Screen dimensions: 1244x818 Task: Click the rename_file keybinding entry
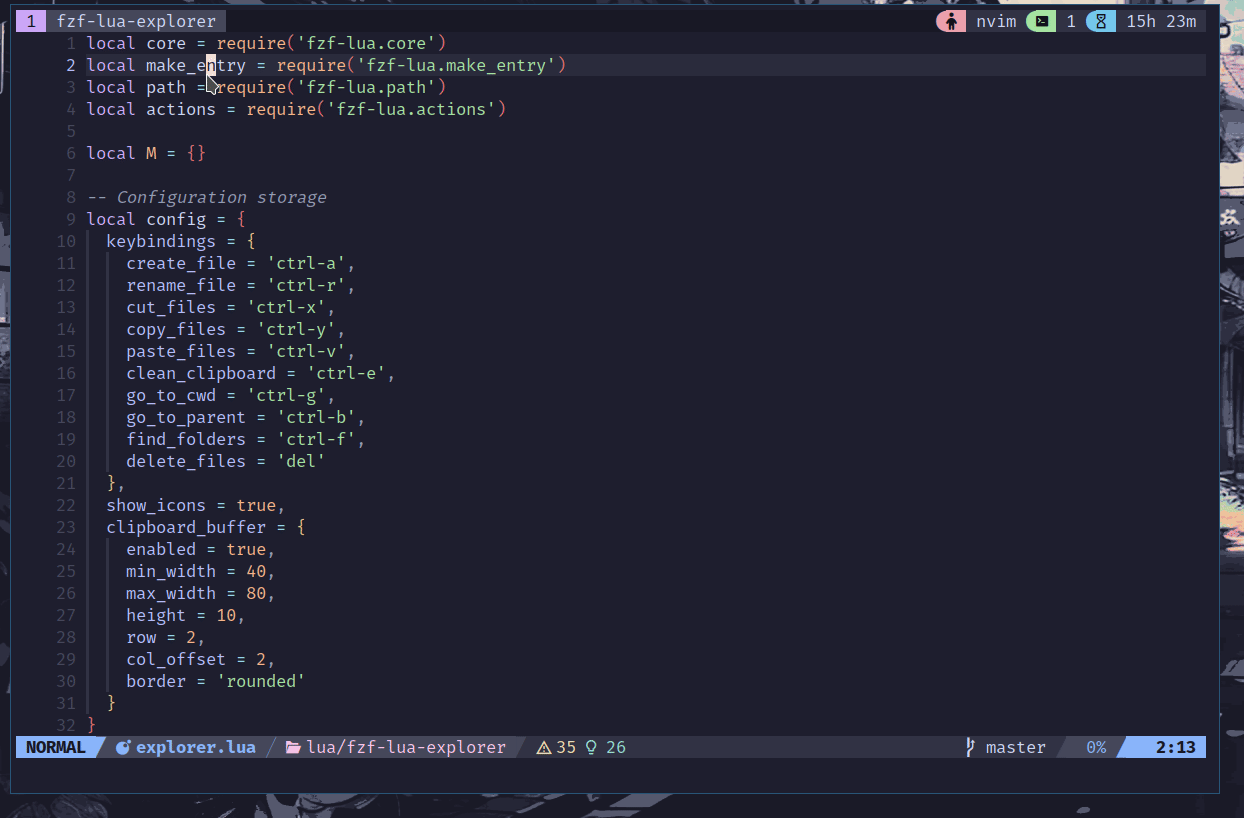point(241,285)
